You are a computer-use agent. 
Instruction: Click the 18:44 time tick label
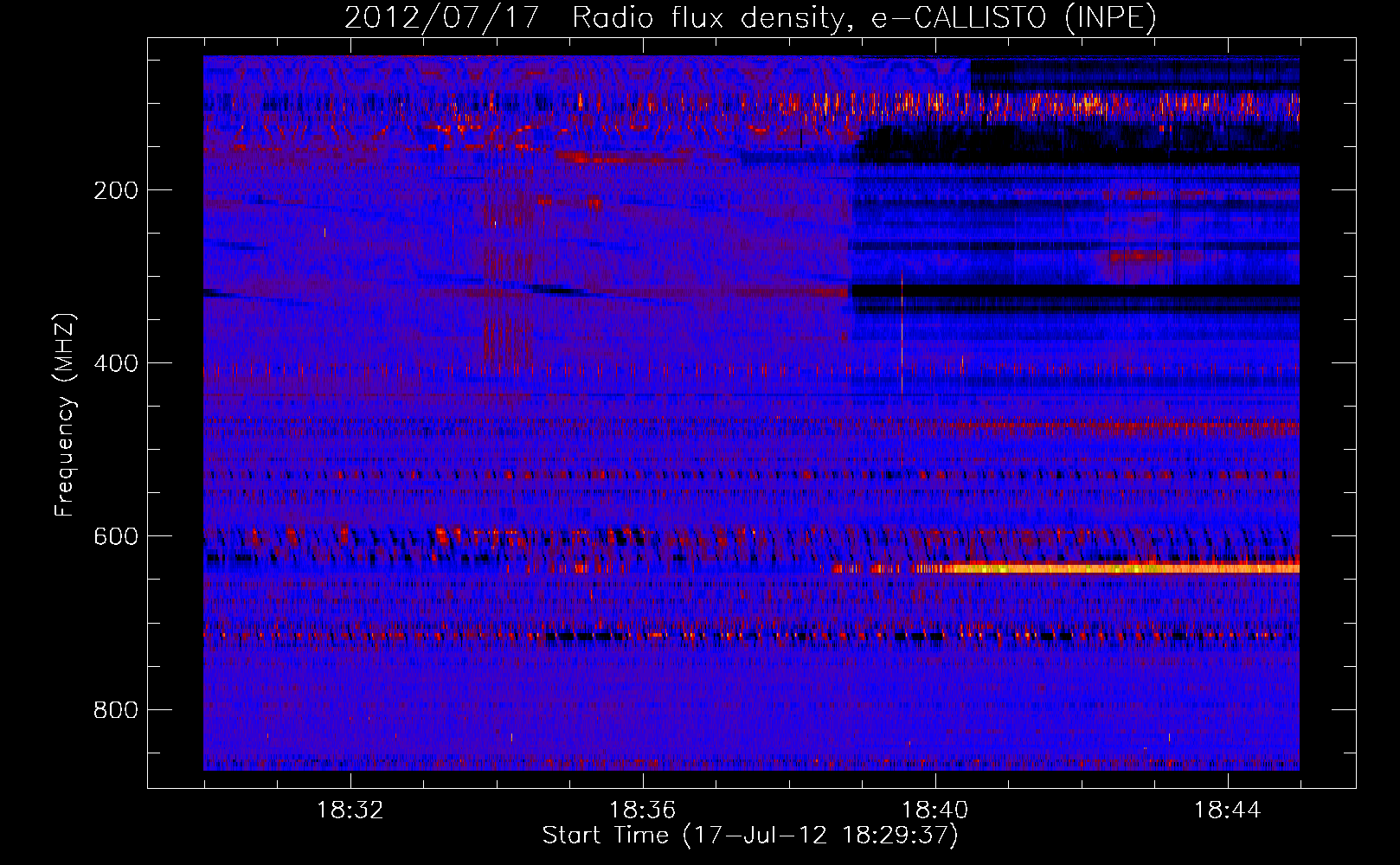[1227, 811]
